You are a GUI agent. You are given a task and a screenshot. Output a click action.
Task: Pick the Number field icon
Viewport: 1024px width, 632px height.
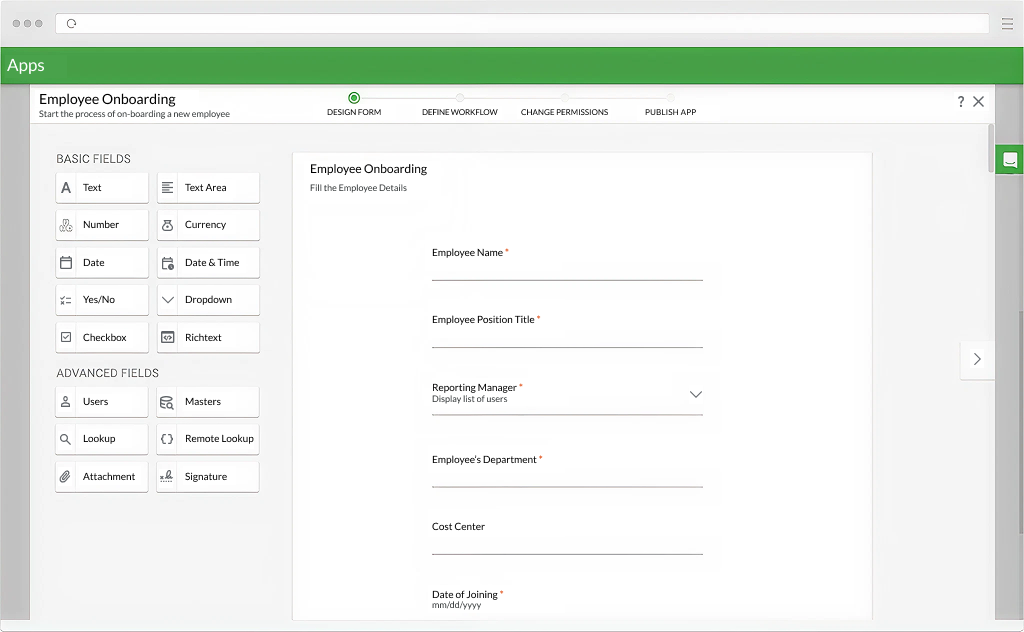[66, 225]
